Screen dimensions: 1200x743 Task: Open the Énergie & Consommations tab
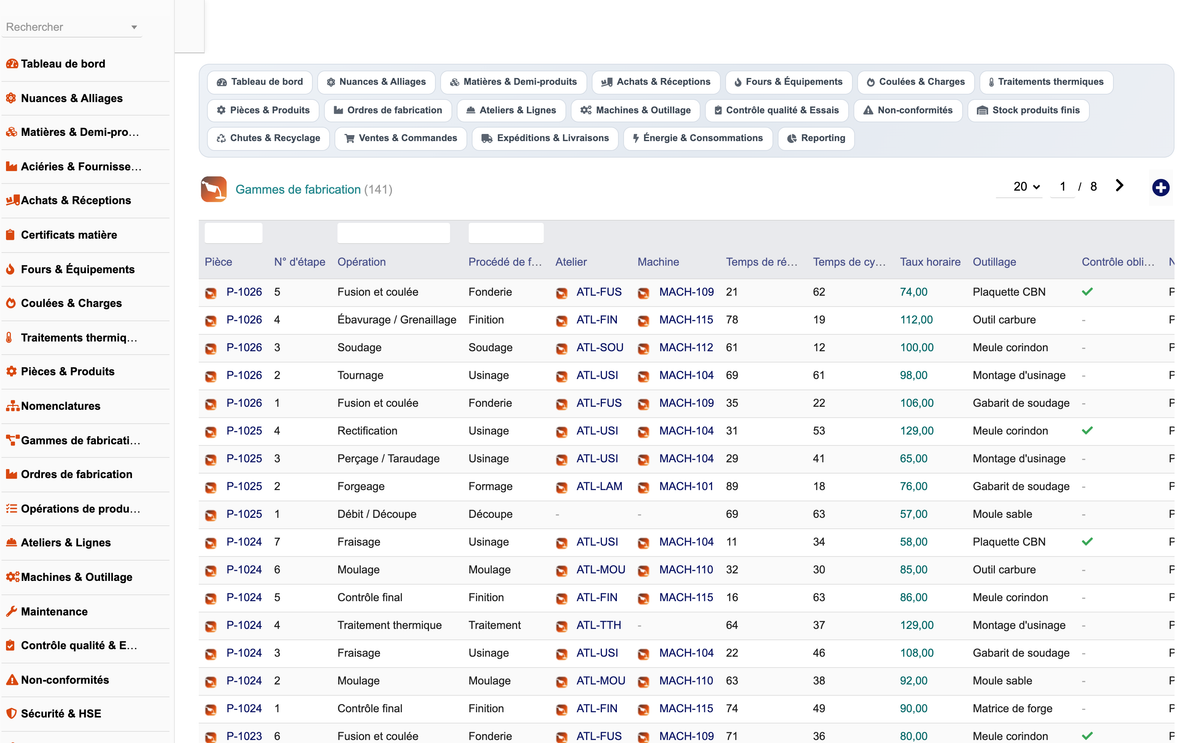698,138
